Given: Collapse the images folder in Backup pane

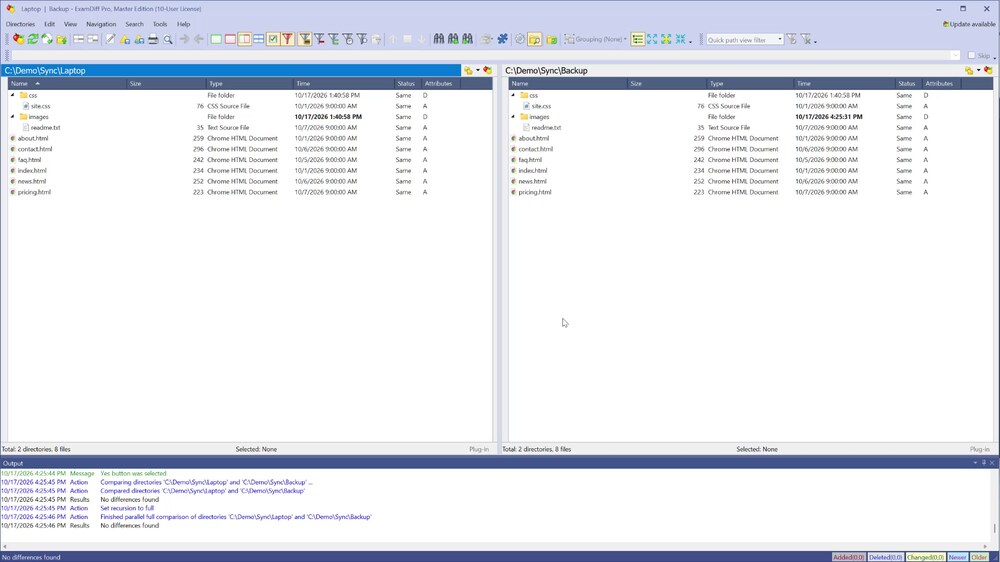Looking at the screenshot, I should coord(513,117).
